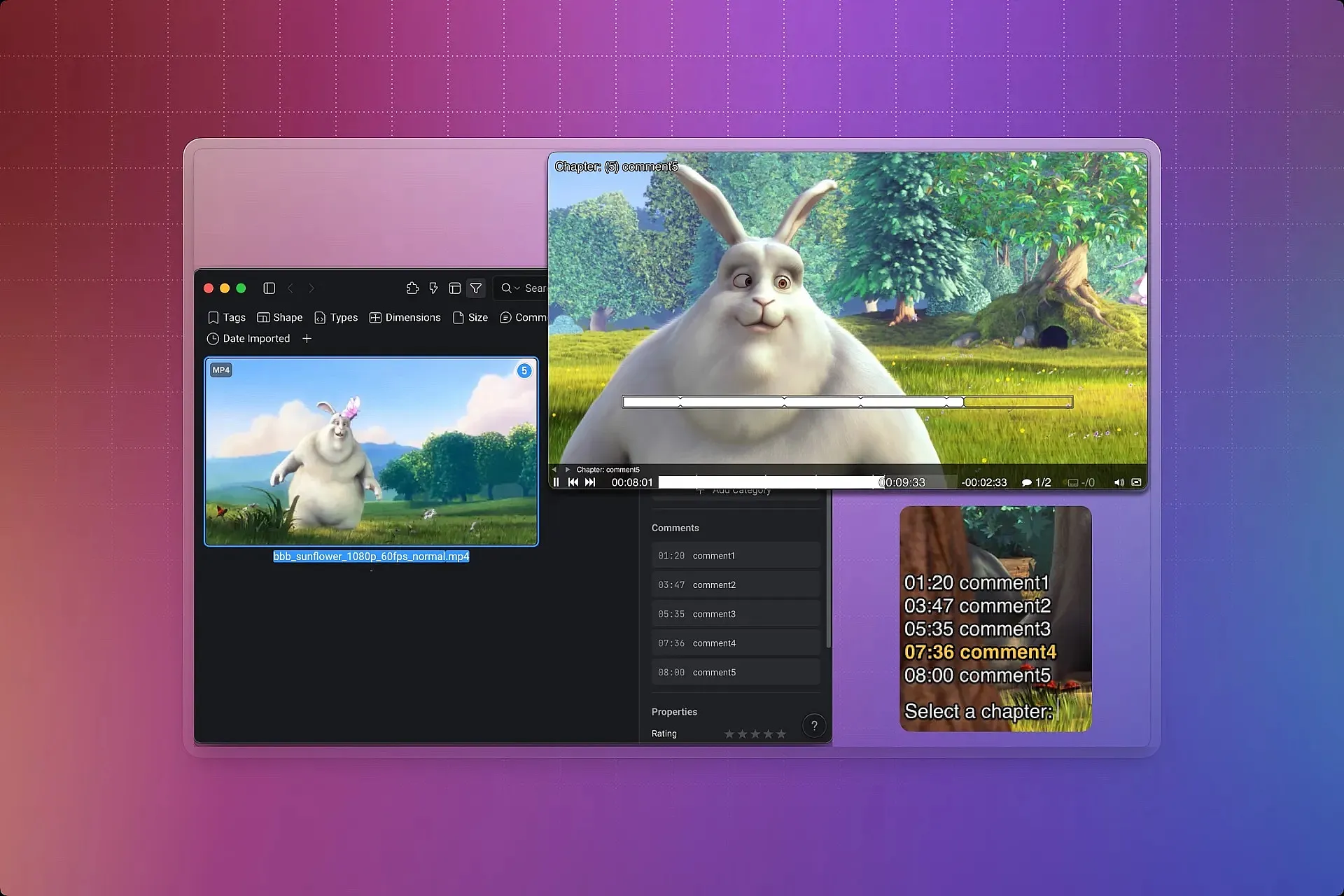Toggle the sidebar panel visibility
This screenshot has height=896, width=1344.
tap(269, 288)
